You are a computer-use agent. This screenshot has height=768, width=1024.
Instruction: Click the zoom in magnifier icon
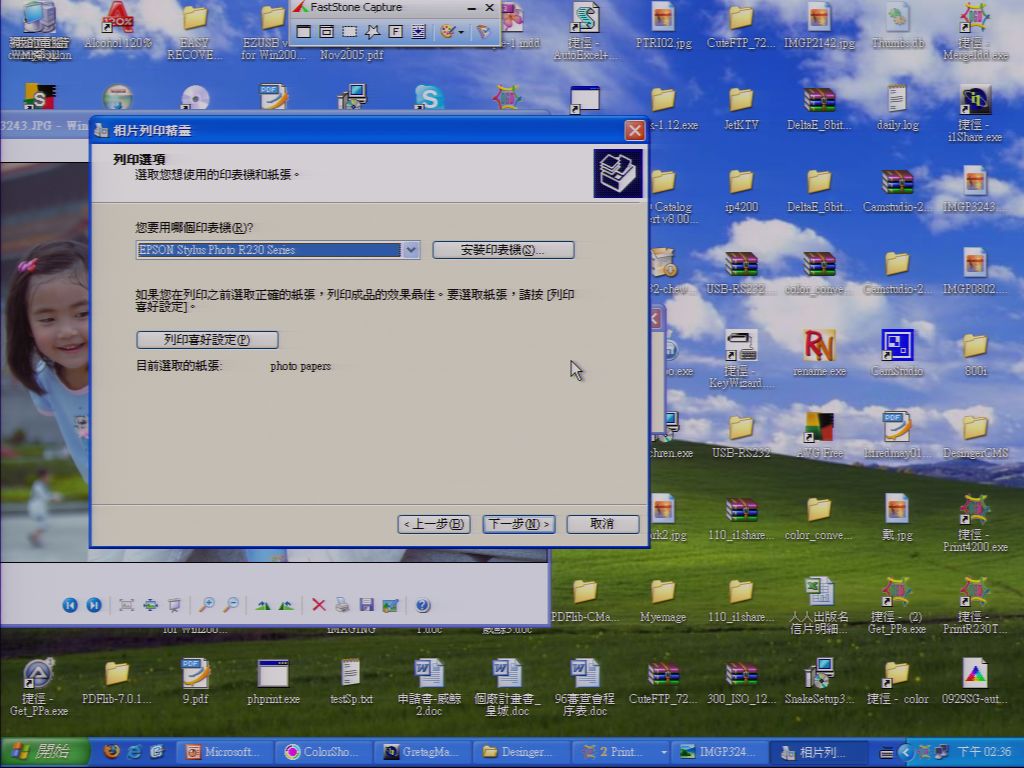[207, 605]
